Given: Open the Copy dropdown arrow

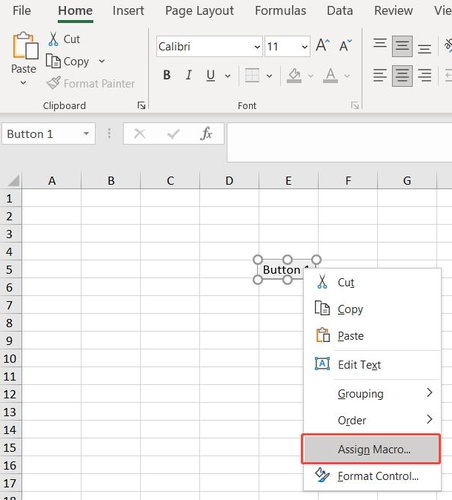Looking at the screenshot, I should point(102,61).
